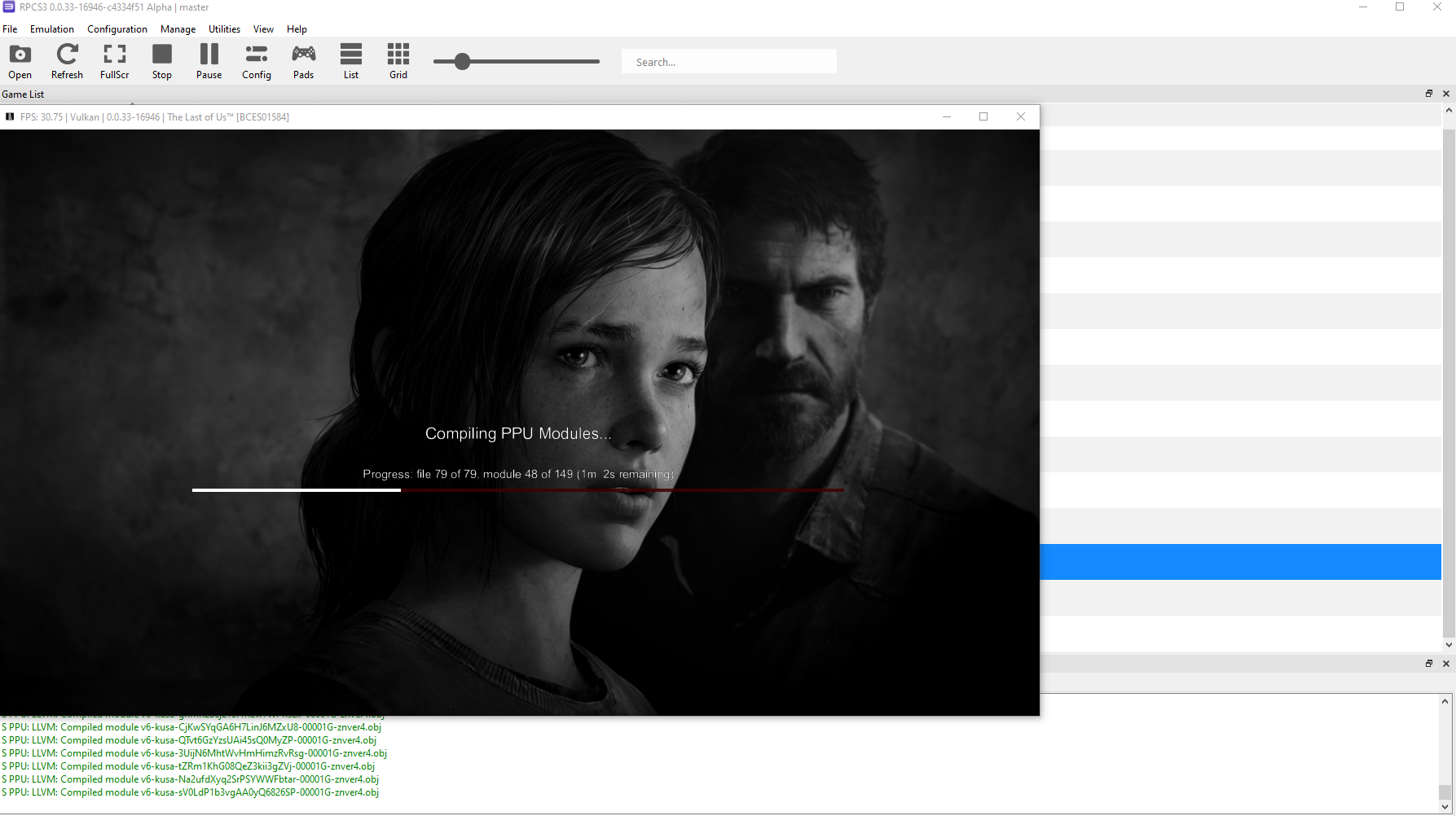
Task: Select log line containing 3UijN6MhtWvHmHimzRvRsg
Action: (x=194, y=753)
